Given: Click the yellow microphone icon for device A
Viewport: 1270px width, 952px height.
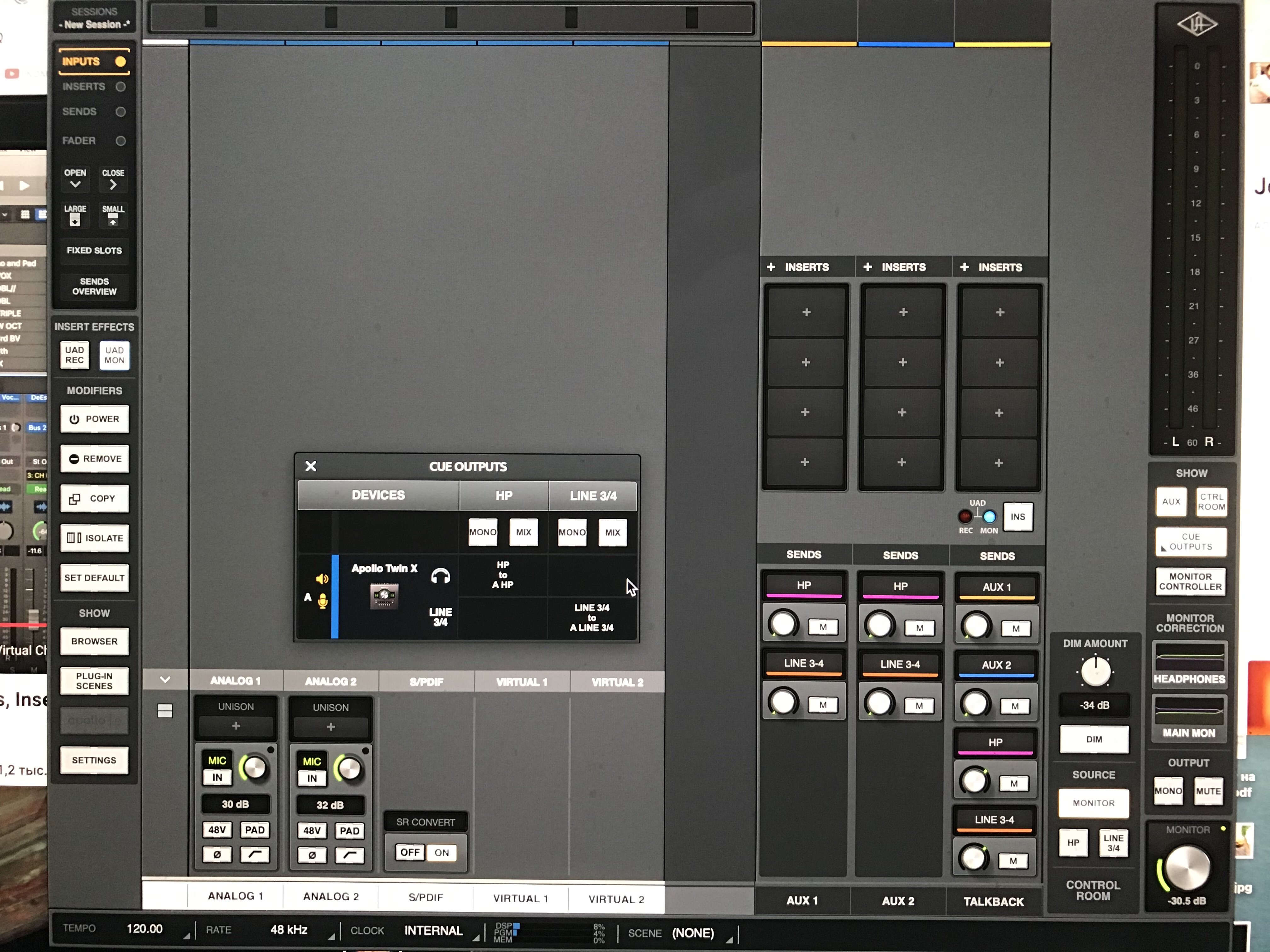Looking at the screenshot, I should 323,600.
